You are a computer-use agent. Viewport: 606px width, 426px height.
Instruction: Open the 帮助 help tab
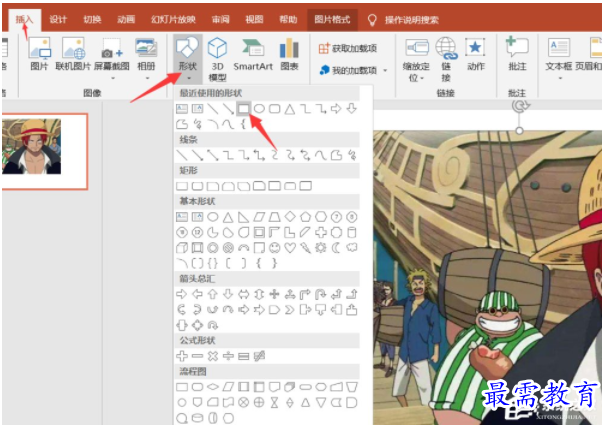(288, 19)
